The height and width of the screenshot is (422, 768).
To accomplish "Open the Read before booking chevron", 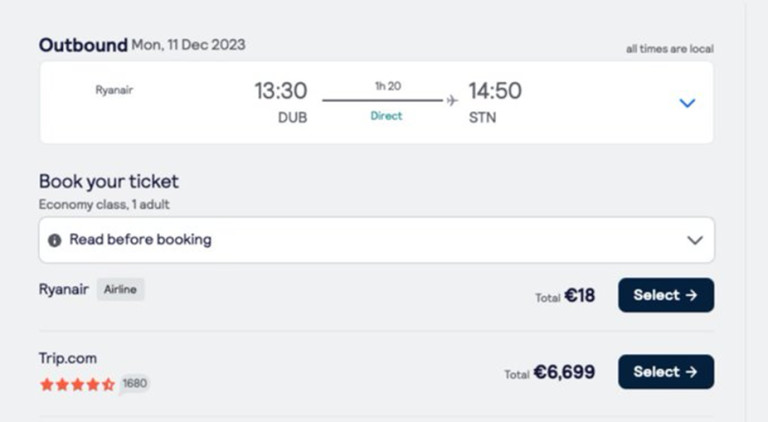I will click(x=695, y=240).
